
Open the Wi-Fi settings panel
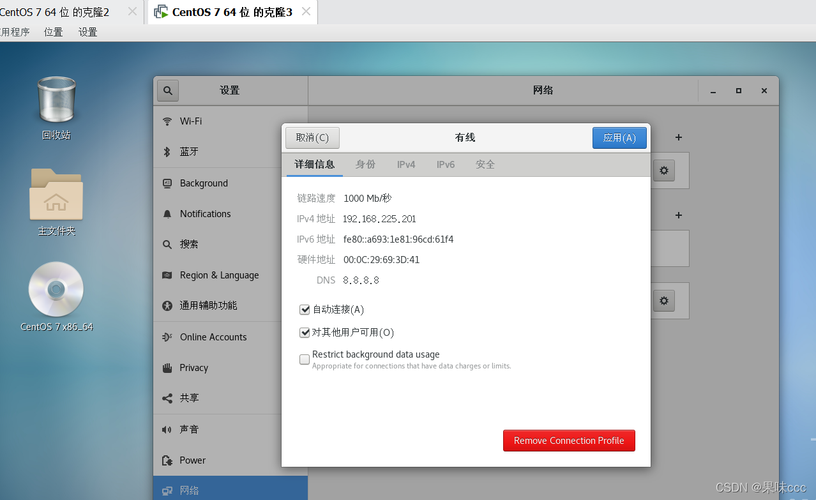[x=190, y=121]
